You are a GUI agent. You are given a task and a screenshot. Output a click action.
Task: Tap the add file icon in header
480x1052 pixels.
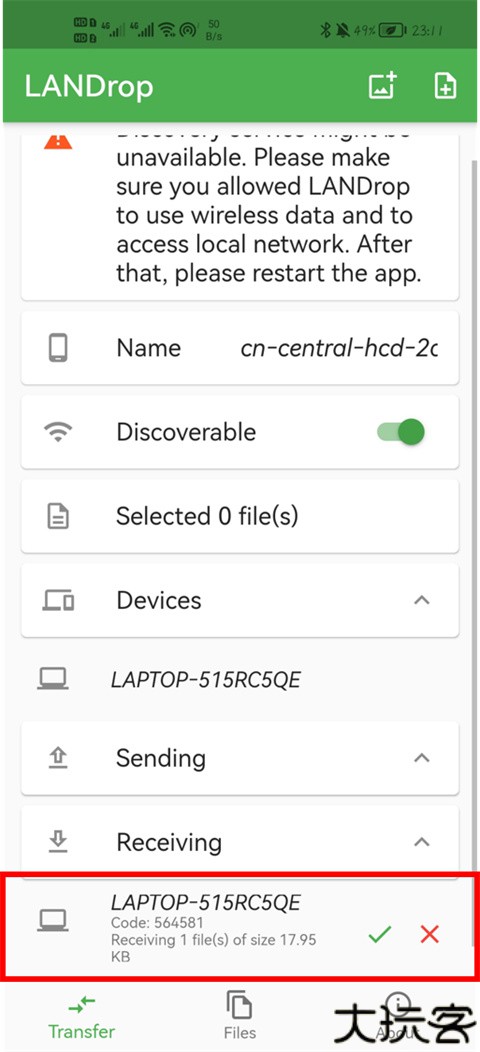coord(445,87)
